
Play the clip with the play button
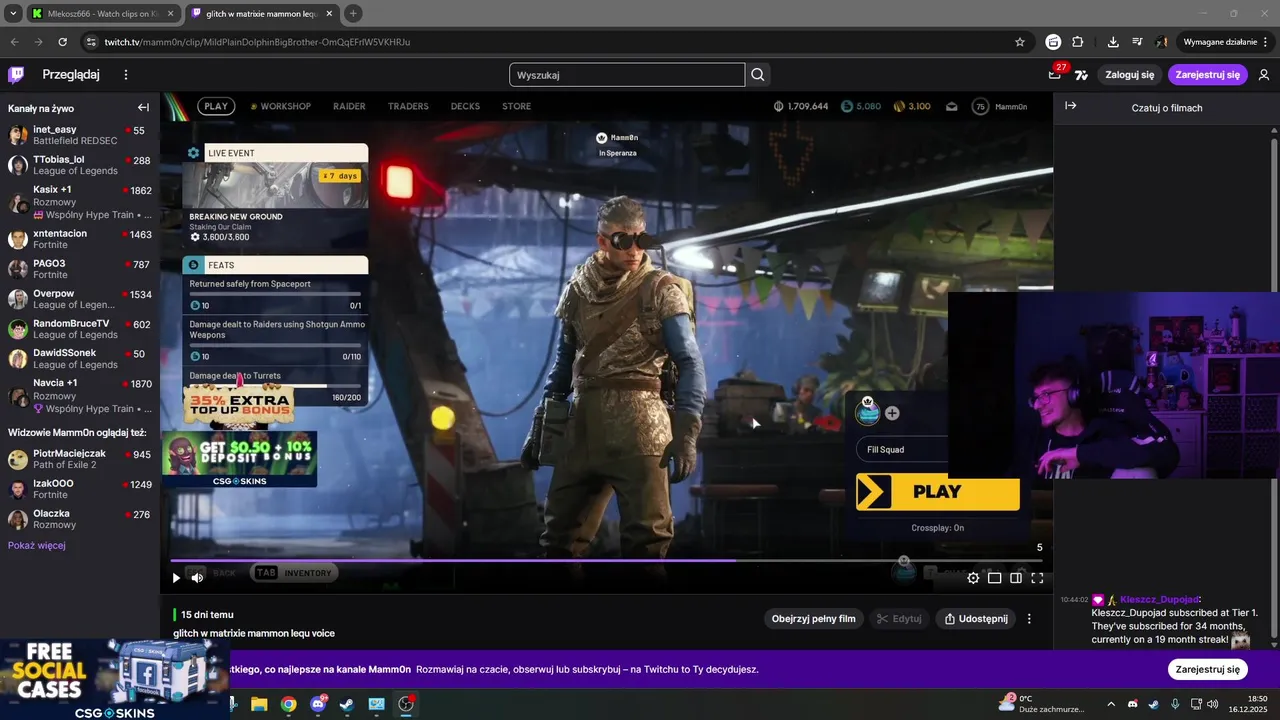176,577
